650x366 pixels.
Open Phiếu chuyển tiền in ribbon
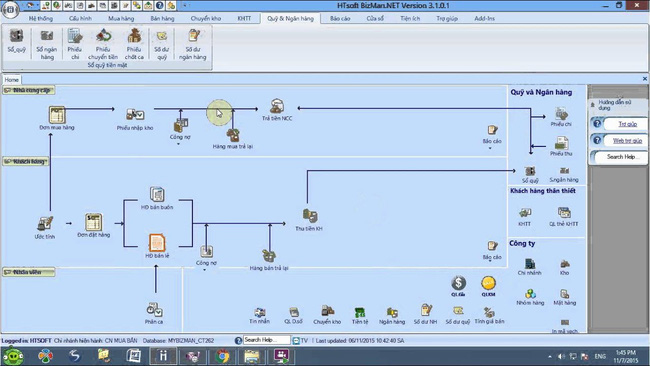[103, 44]
